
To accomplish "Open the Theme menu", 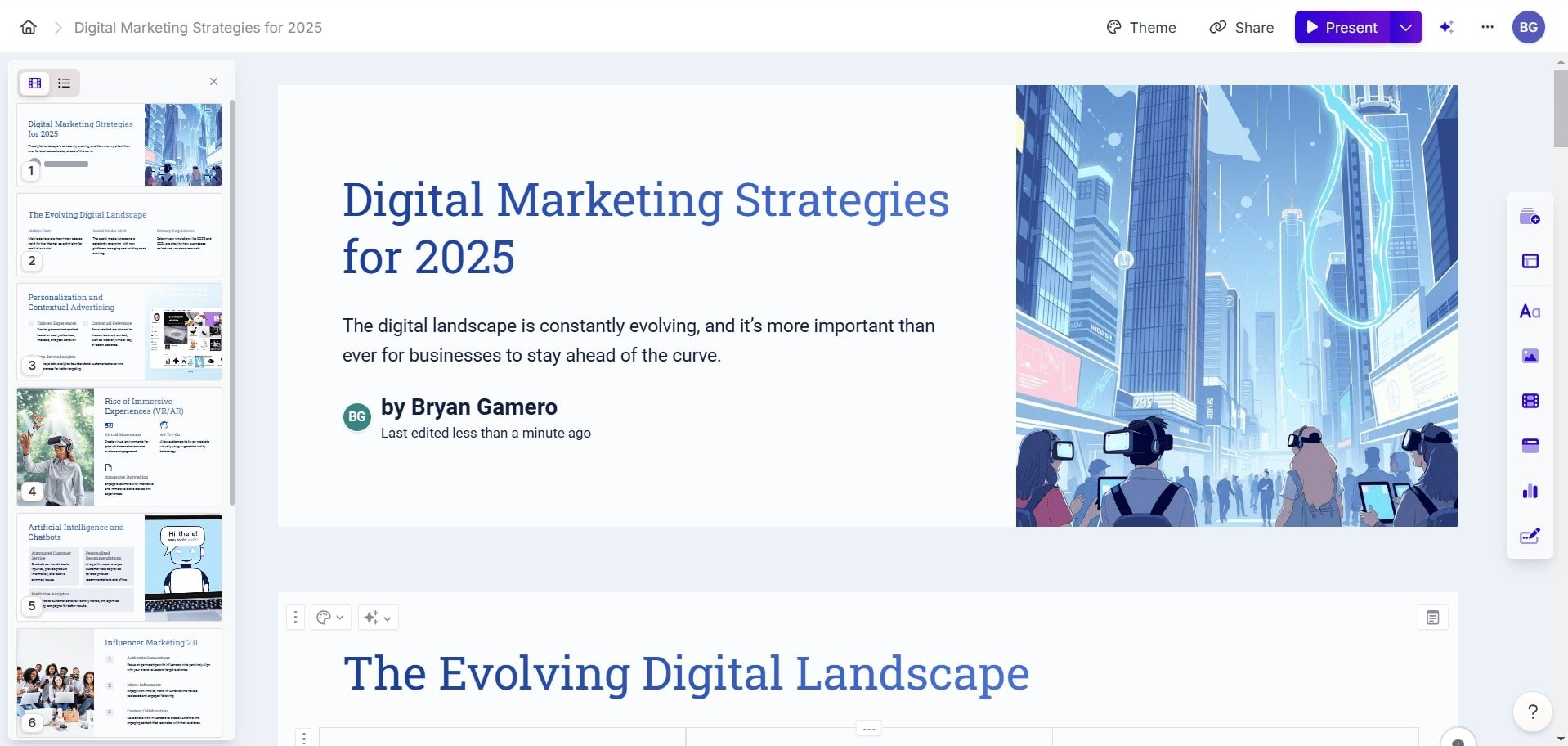I will (1140, 27).
